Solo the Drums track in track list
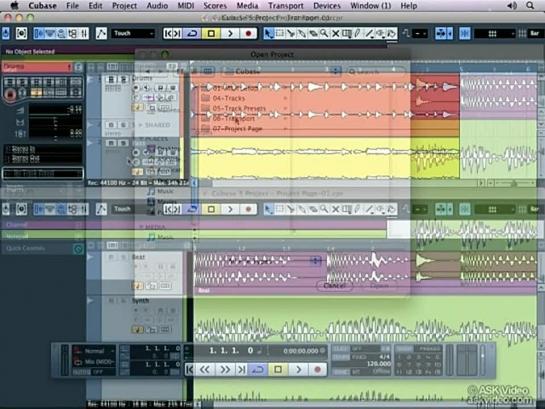Screen dimensions: 545x409 [123, 79]
